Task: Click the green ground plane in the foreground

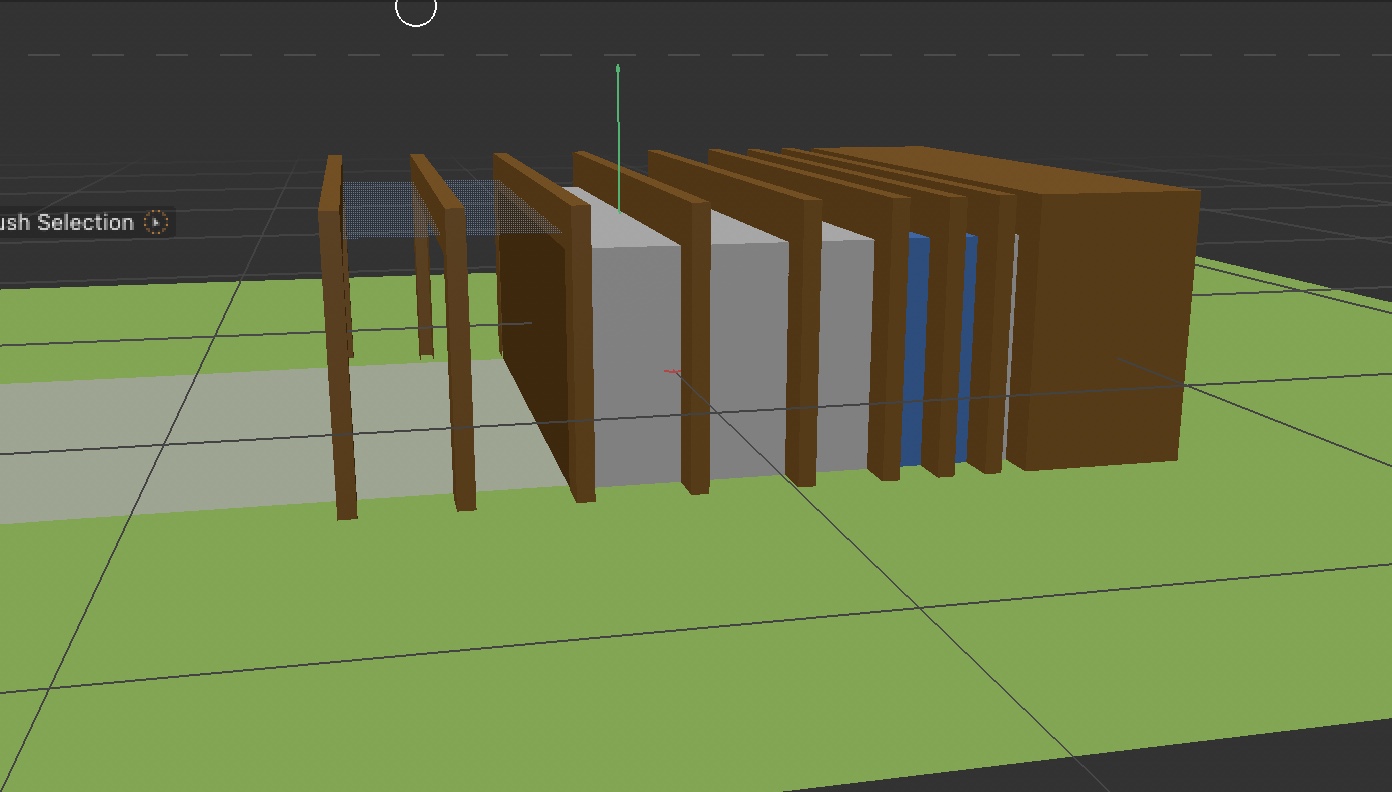Action: click(600, 650)
